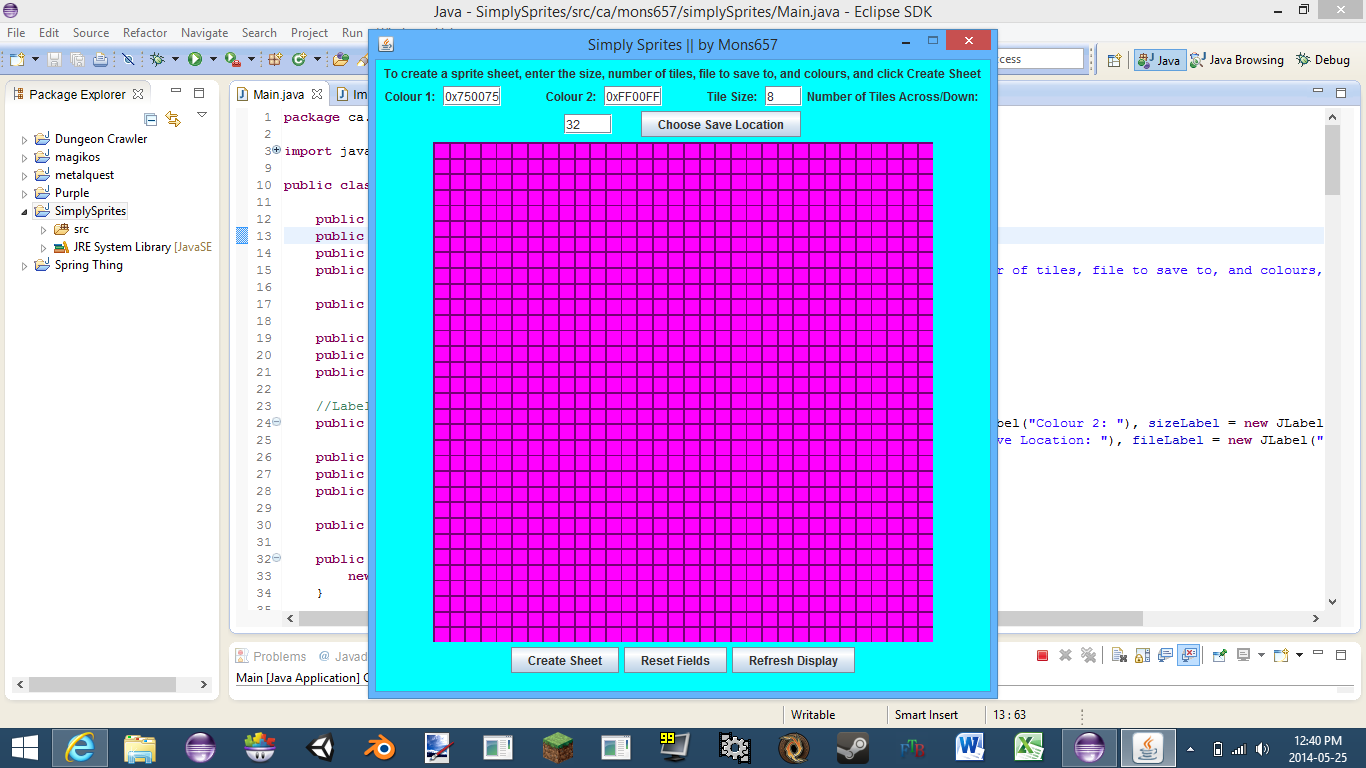Terminate the running app with the red square
The image size is (1366, 768).
(1042, 656)
